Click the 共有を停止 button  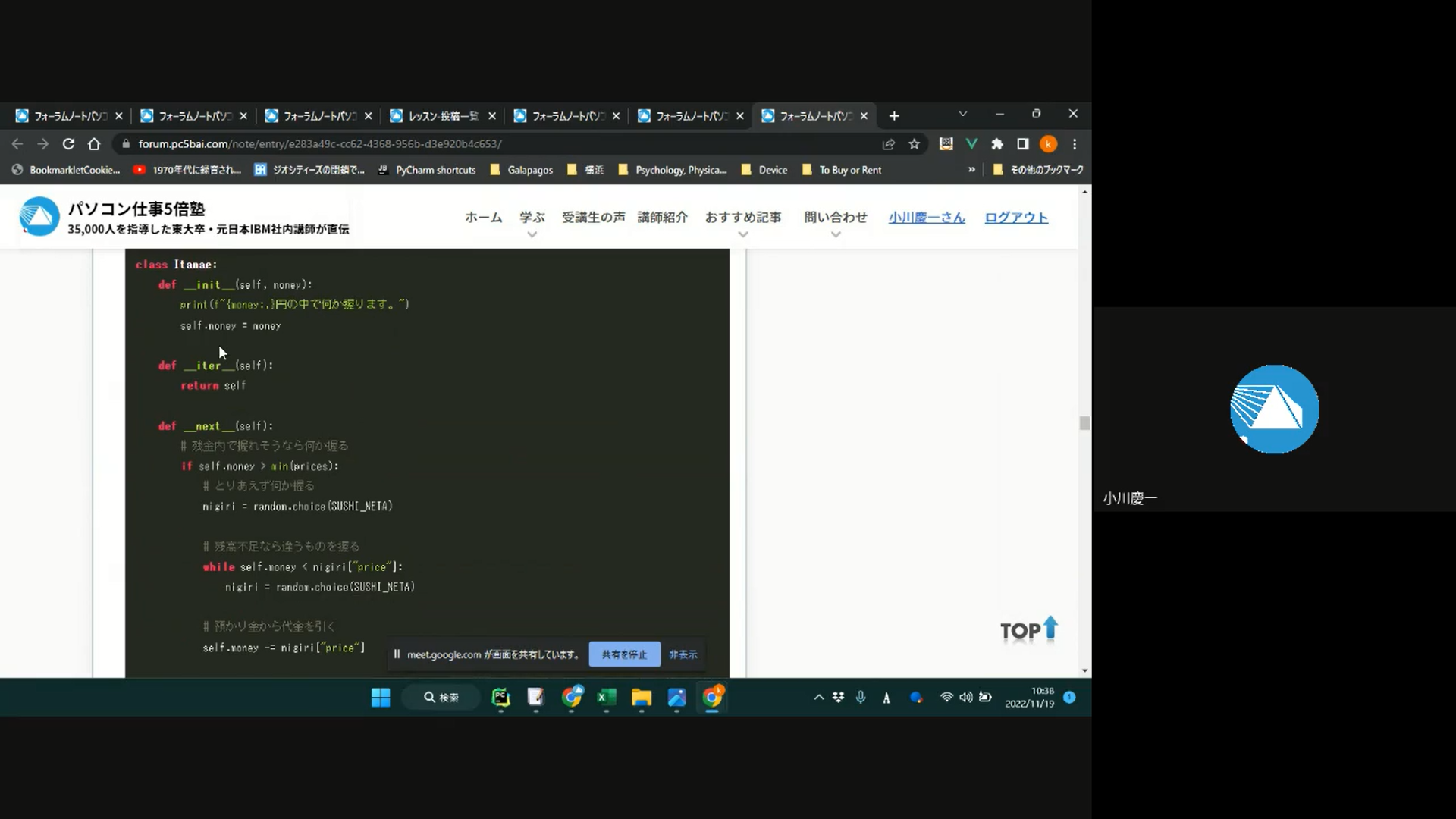point(624,654)
